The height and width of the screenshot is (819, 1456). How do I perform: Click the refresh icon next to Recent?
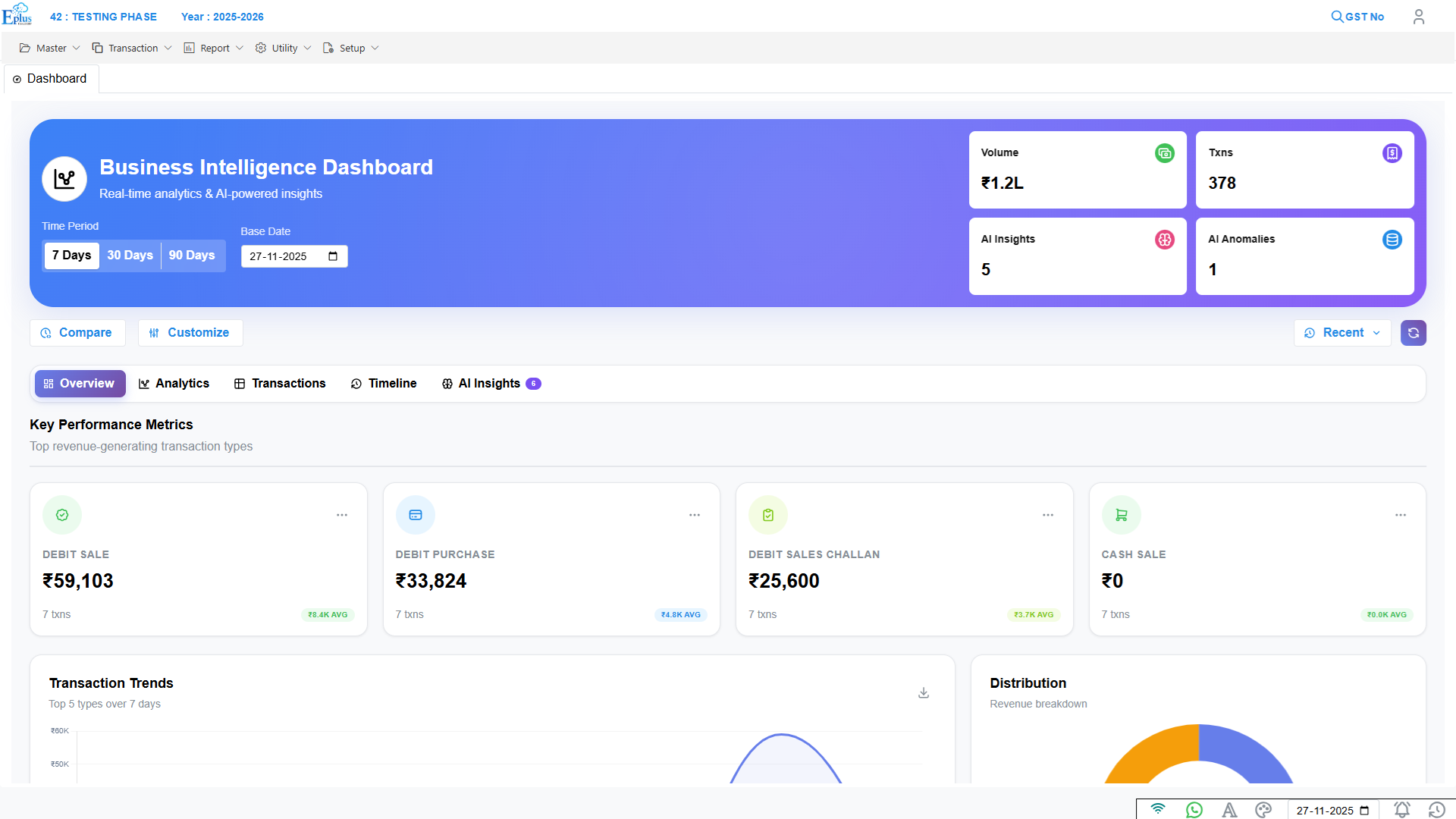pos(1414,333)
